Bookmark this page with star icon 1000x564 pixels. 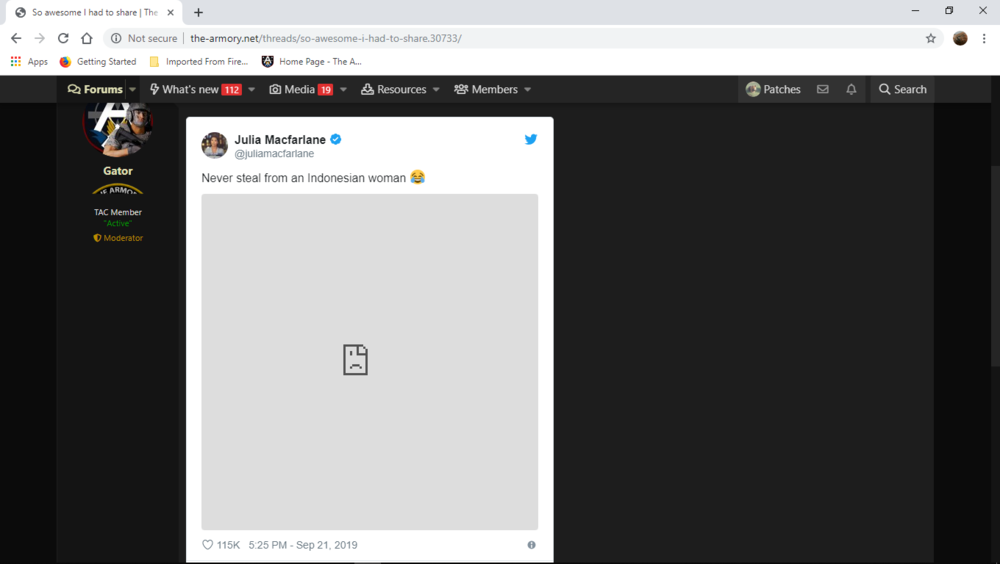coord(931,38)
